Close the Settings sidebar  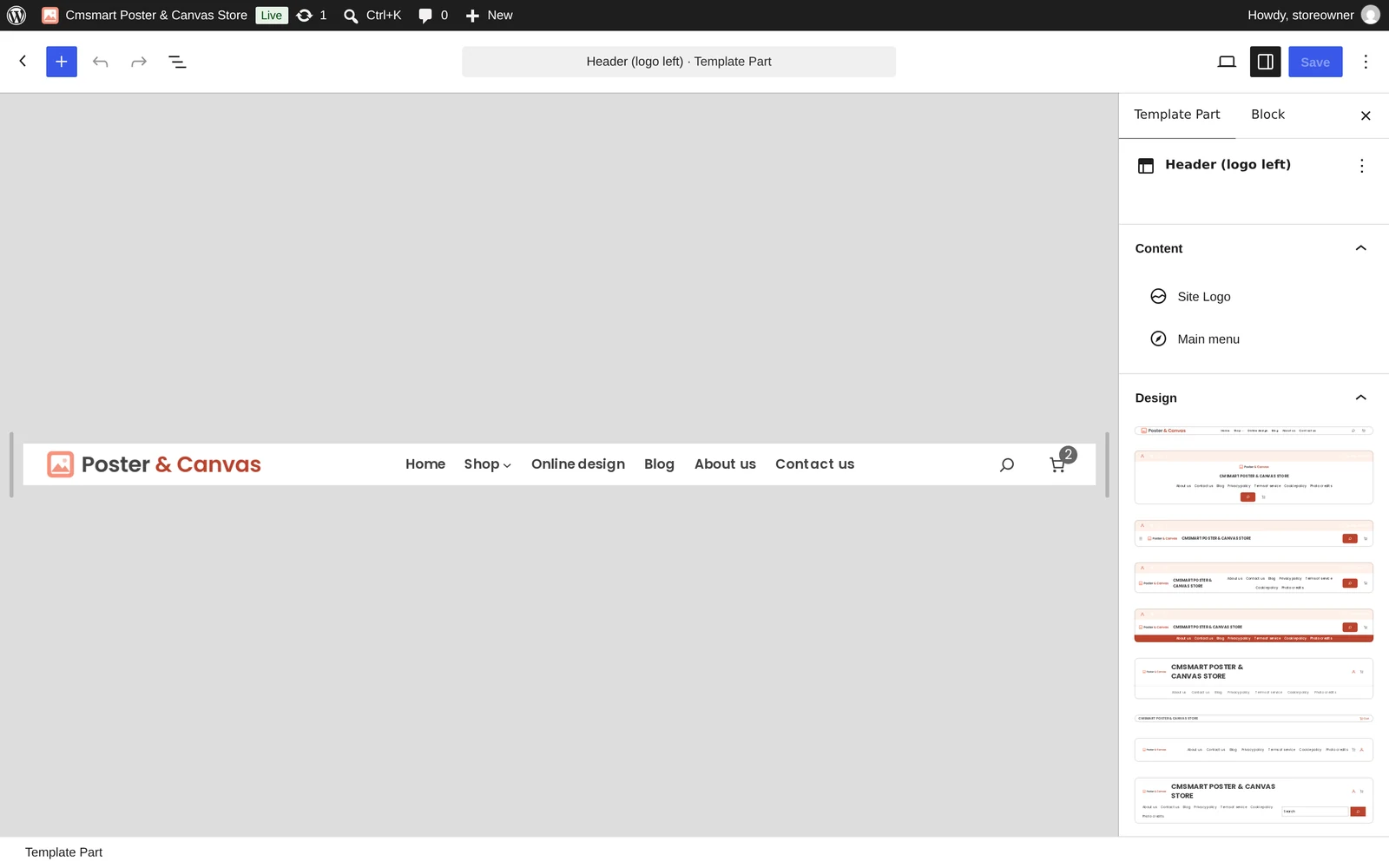1366,115
